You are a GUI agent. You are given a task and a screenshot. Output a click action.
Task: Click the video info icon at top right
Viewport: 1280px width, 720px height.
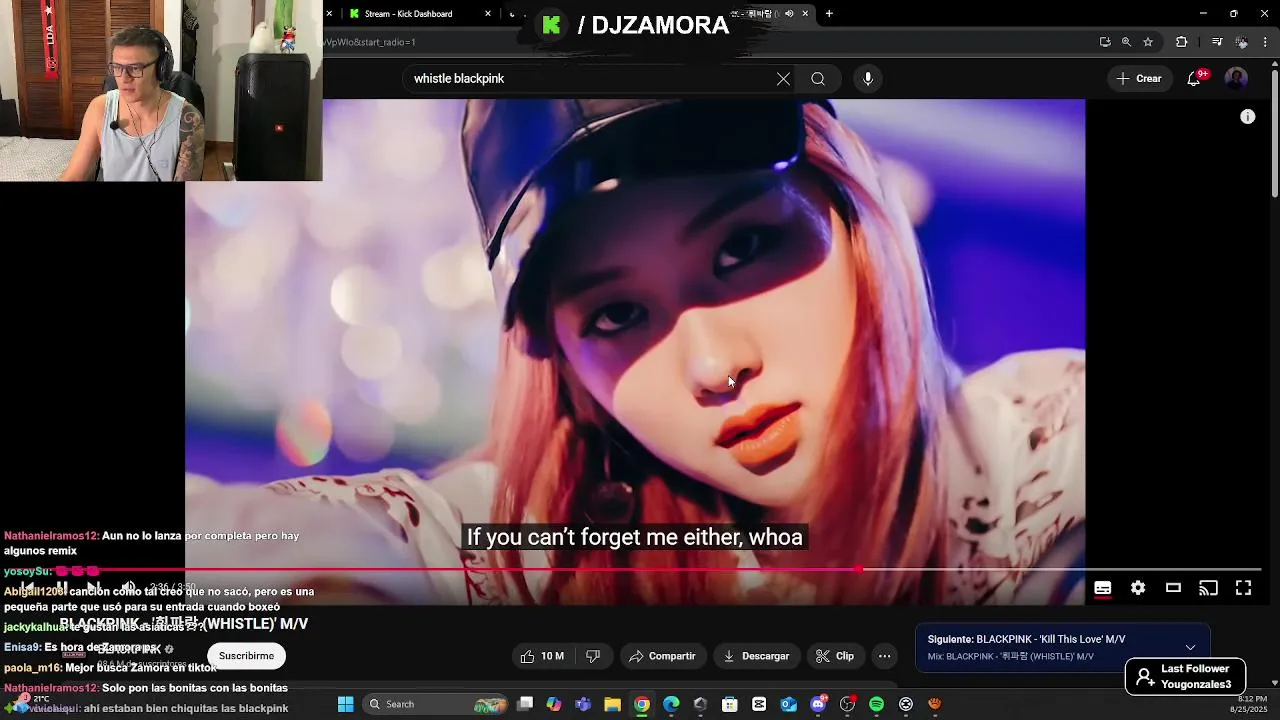point(1248,117)
